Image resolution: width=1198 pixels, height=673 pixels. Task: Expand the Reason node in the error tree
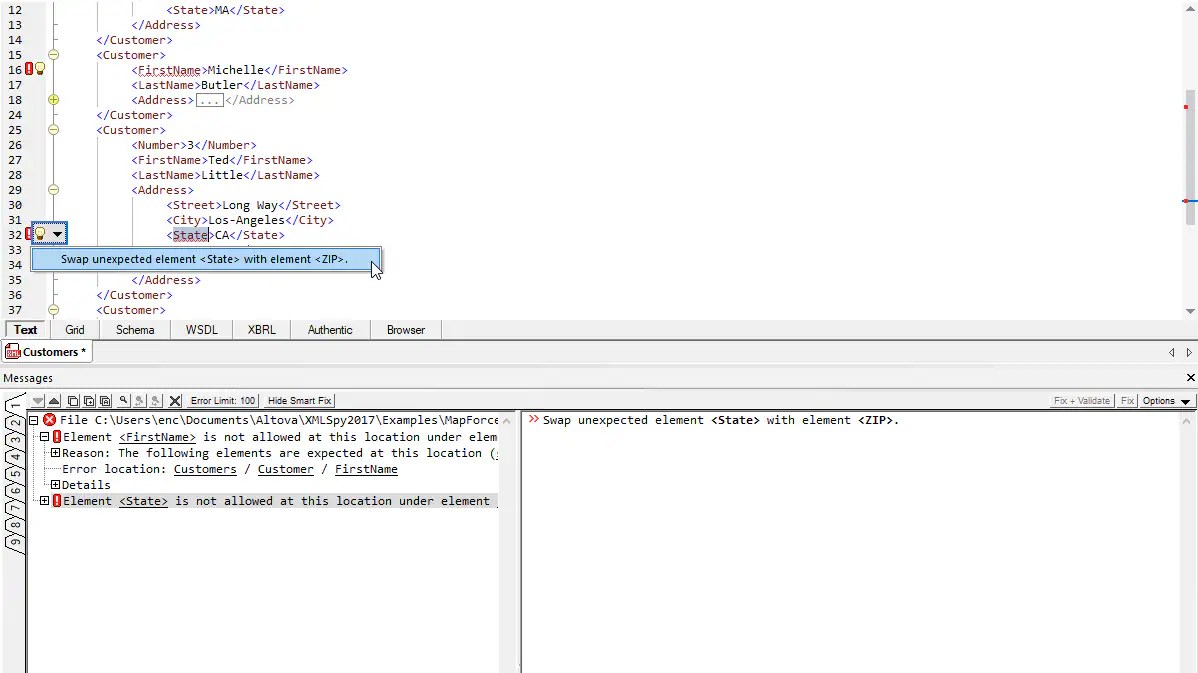pos(54,453)
